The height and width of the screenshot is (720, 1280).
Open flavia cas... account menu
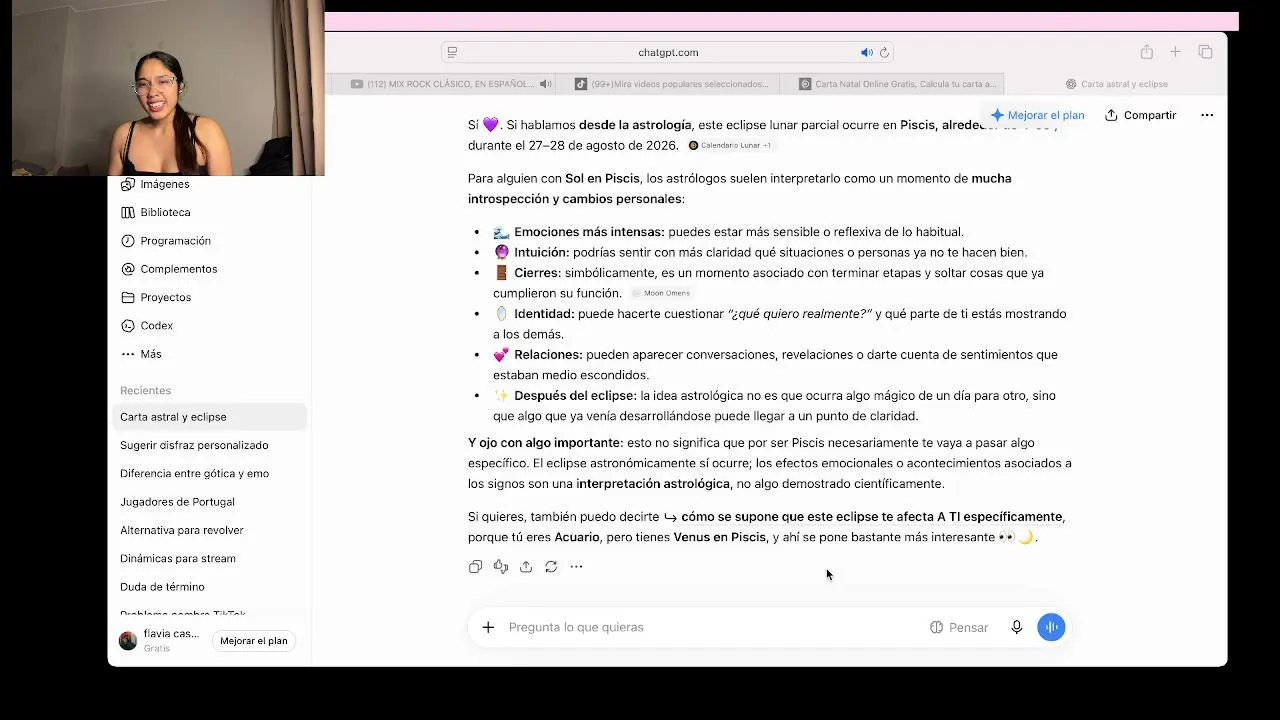160,640
